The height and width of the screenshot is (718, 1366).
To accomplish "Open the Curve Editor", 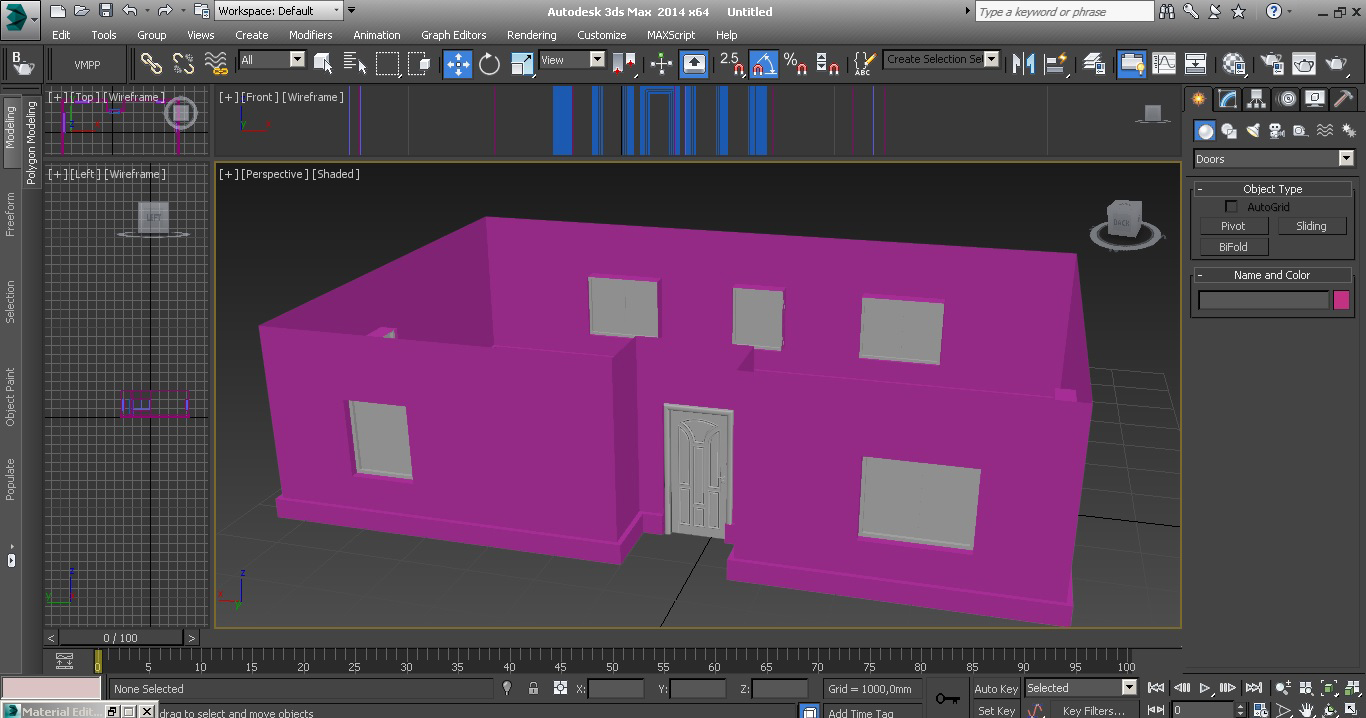I will click(1164, 64).
